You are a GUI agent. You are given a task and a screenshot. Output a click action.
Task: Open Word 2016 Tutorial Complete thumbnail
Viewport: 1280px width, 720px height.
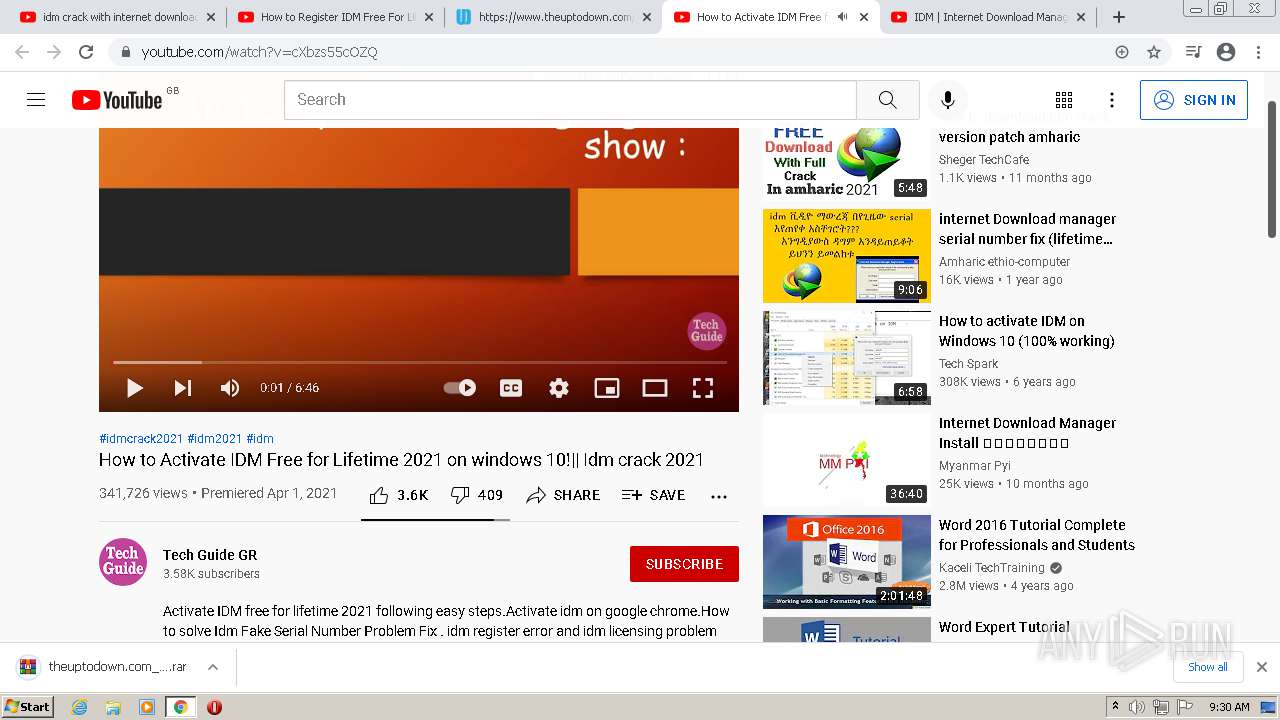coord(847,562)
